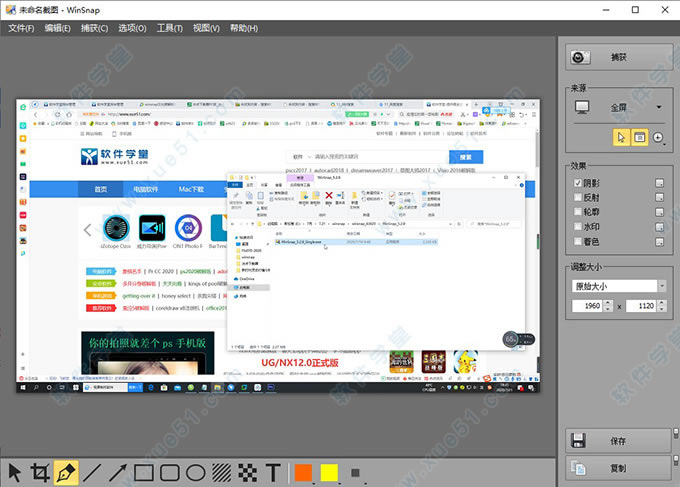Open settings for 阴影 effect
Screen dimensions: 680x487
coord(659,183)
